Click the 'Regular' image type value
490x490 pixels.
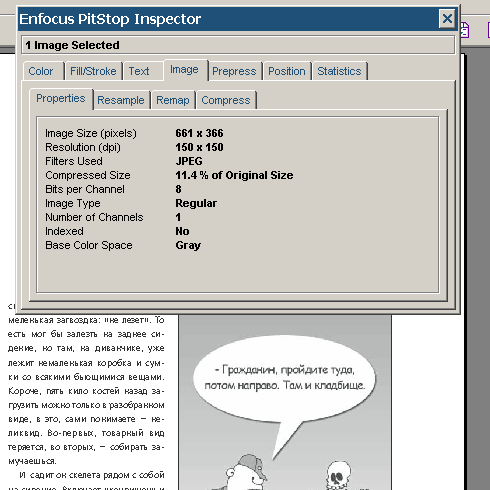pyautogui.click(x=196, y=203)
